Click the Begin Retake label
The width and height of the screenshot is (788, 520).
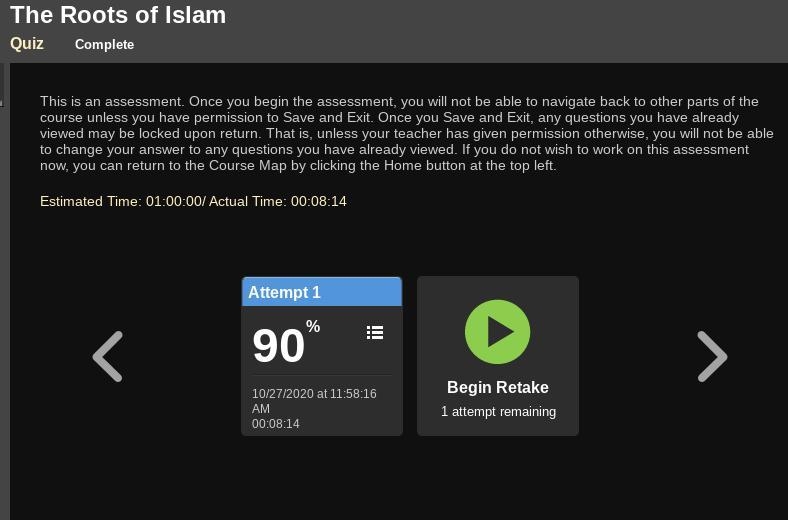pyautogui.click(x=498, y=387)
